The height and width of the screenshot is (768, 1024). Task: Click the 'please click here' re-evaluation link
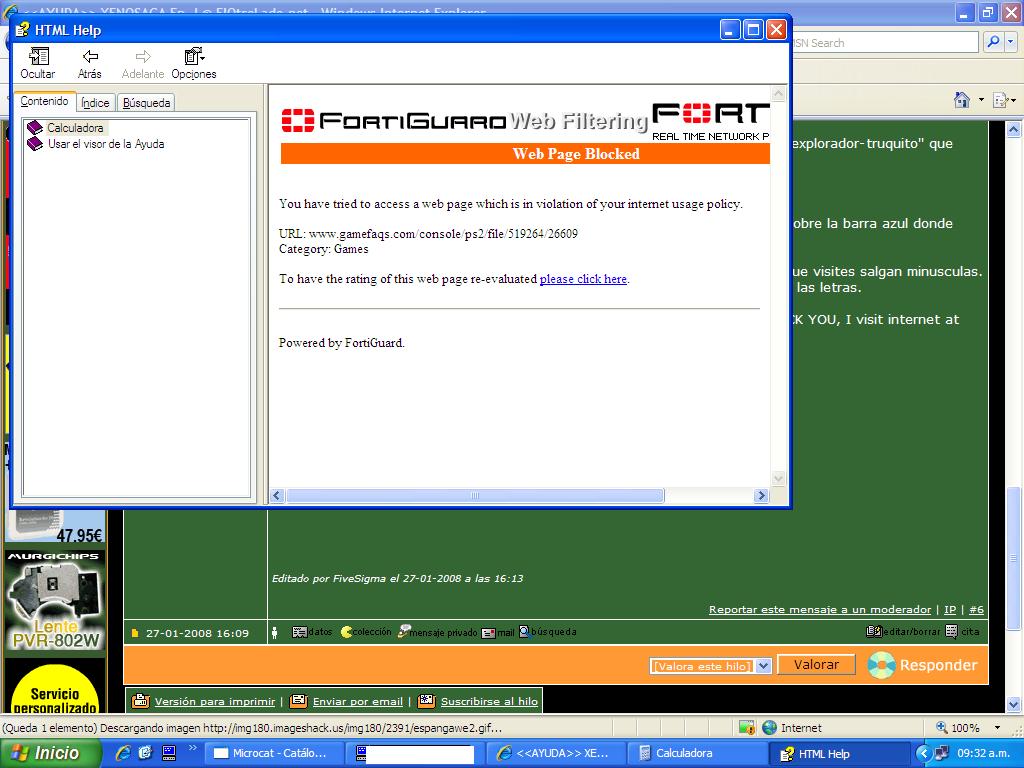(583, 279)
